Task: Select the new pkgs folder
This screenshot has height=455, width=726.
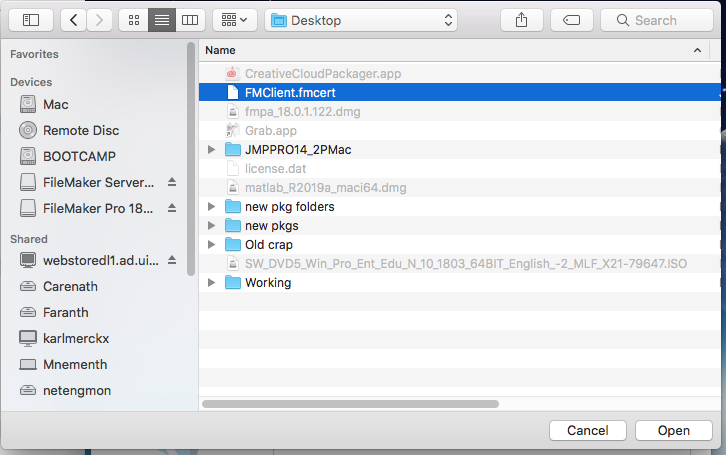Action: coord(460,225)
